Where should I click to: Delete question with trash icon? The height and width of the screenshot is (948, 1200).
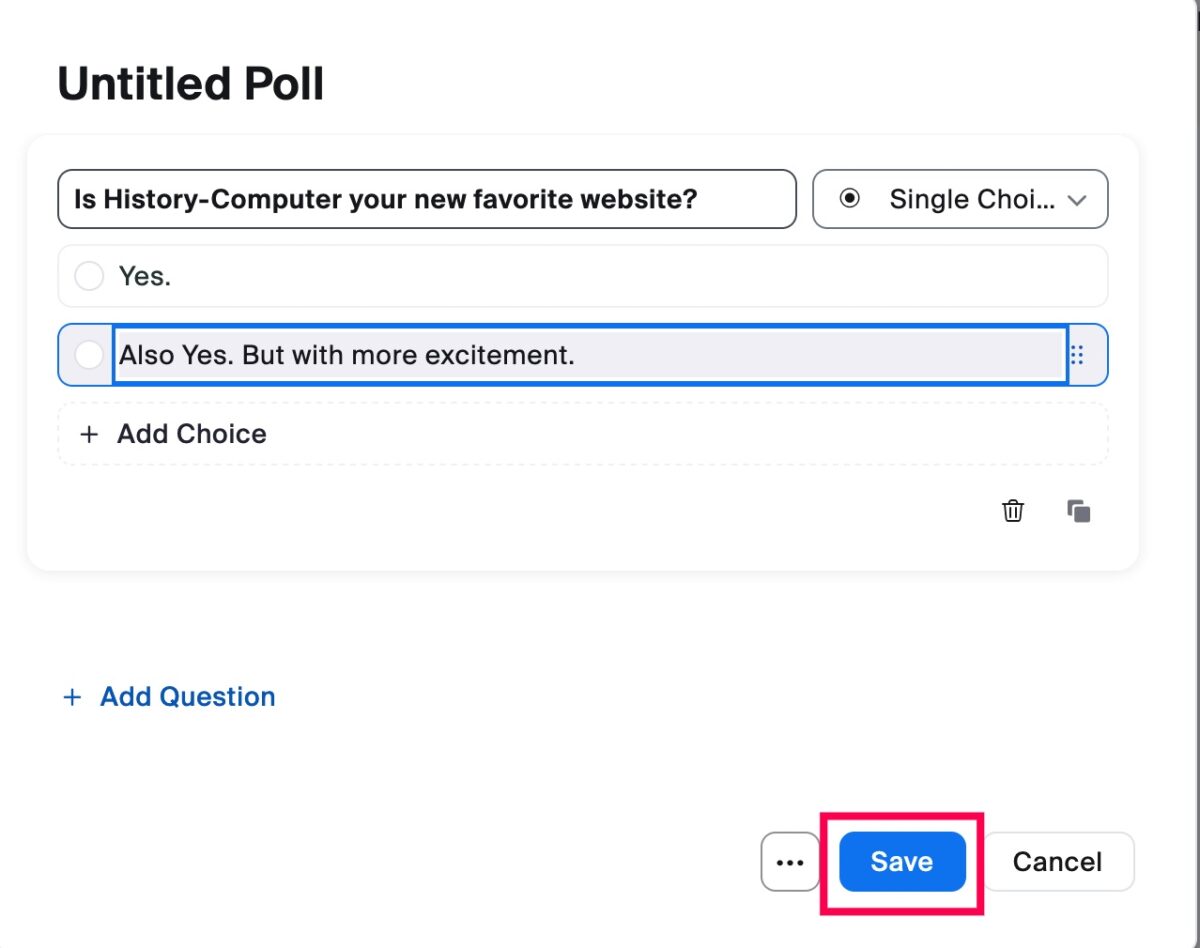click(1013, 511)
